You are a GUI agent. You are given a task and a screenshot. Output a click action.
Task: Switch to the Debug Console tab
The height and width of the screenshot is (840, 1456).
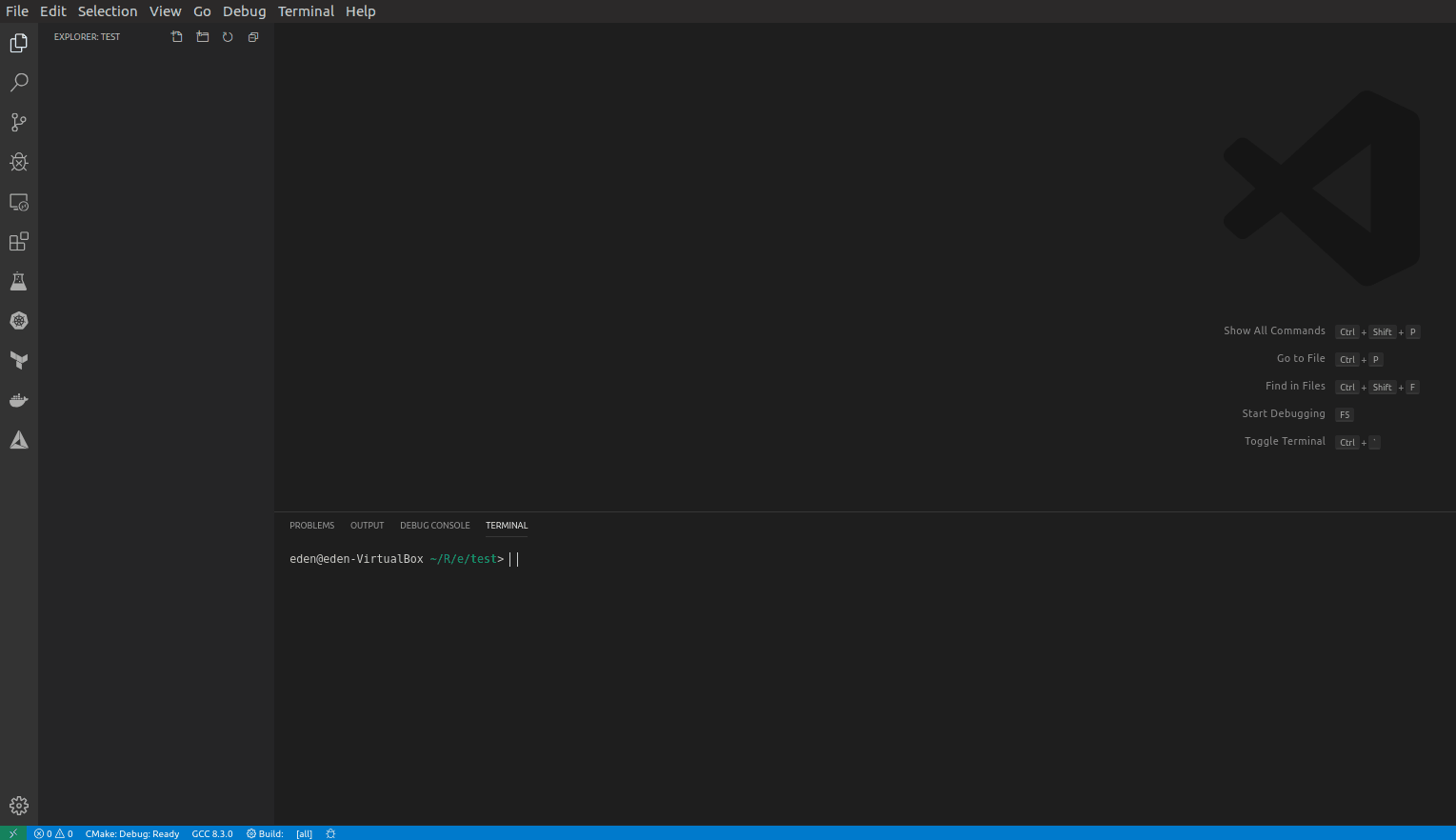pyautogui.click(x=435, y=526)
